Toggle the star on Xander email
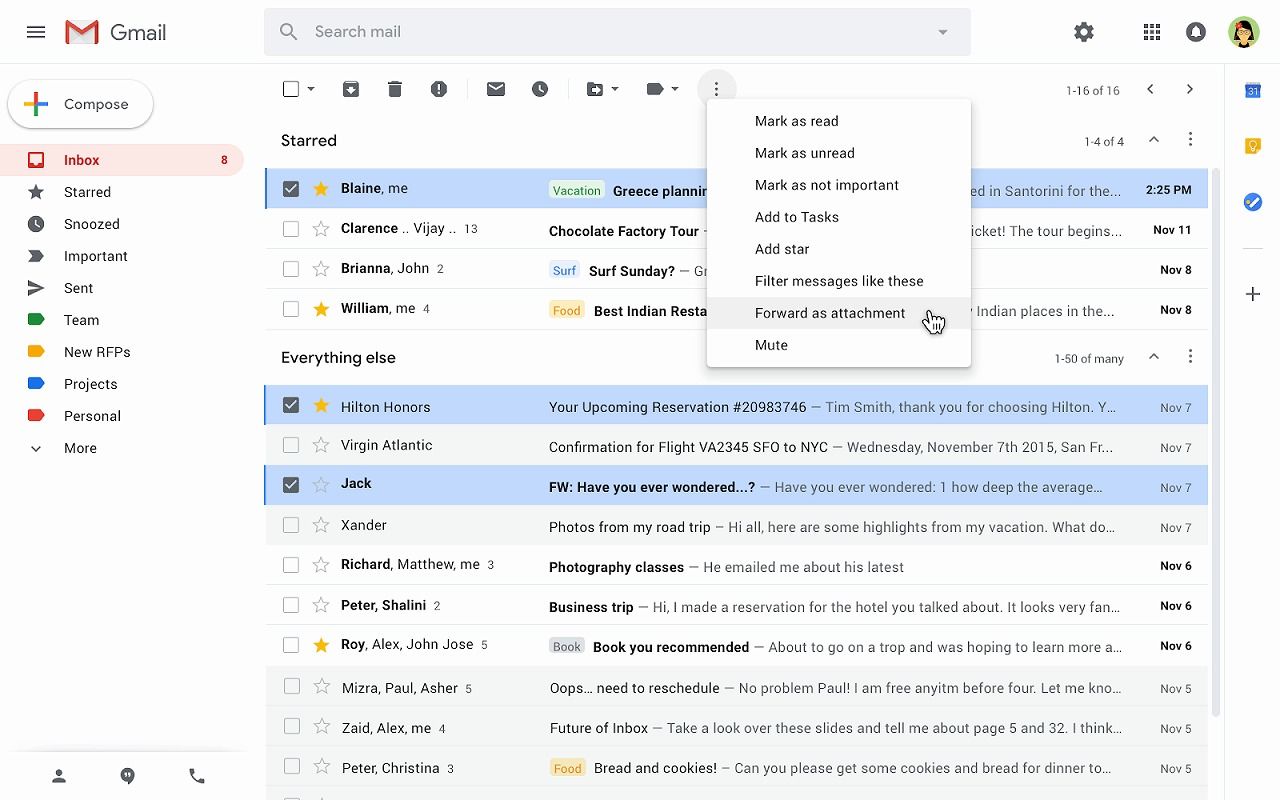This screenshot has height=800, width=1280. click(321, 525)
